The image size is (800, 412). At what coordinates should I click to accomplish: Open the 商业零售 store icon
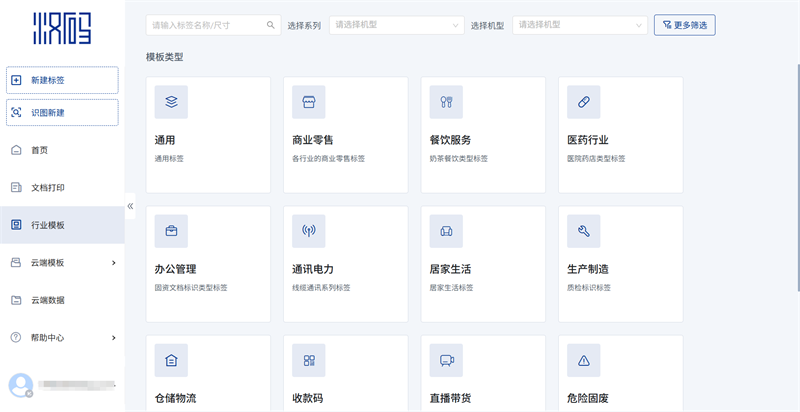309,102
